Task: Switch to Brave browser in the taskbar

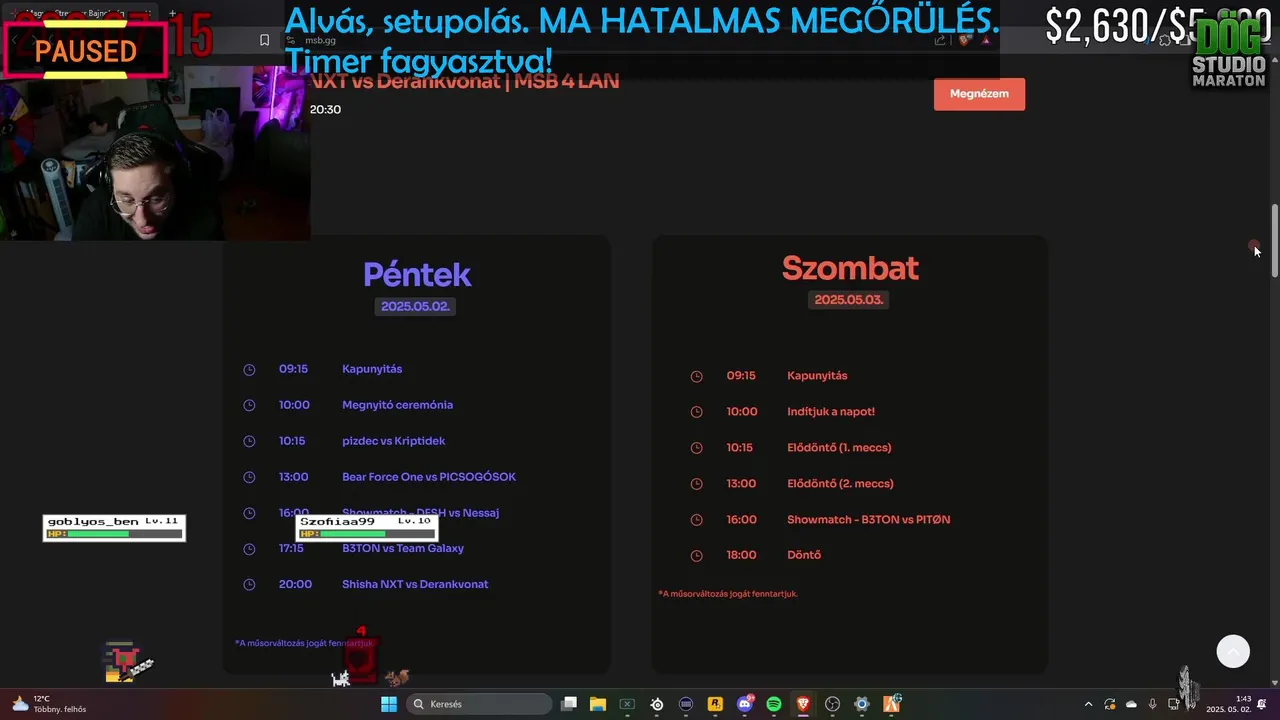Action: pos(803,704)
